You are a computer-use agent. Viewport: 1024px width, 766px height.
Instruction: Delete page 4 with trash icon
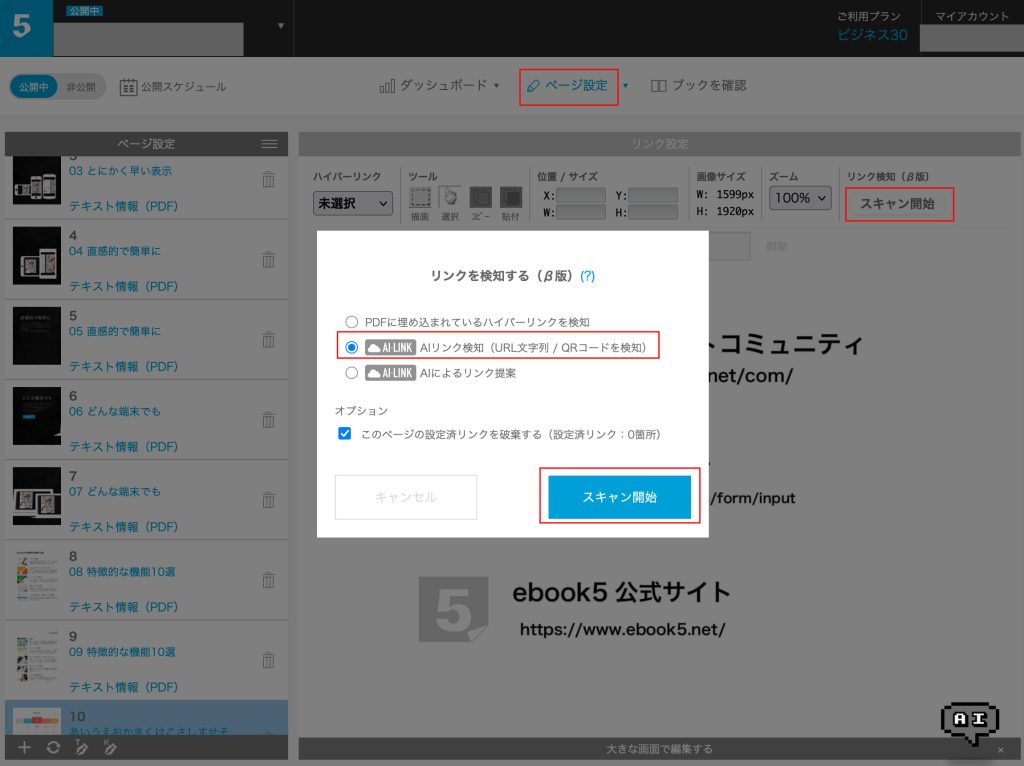click(x=268, y=259)
